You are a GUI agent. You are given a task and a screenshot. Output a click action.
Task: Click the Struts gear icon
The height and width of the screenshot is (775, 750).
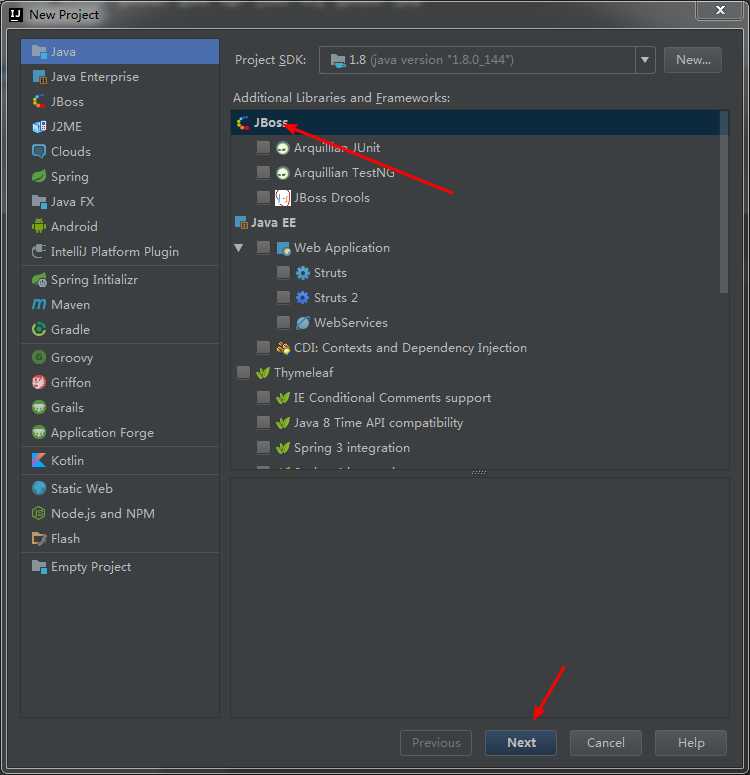click(x=303, y=273)
